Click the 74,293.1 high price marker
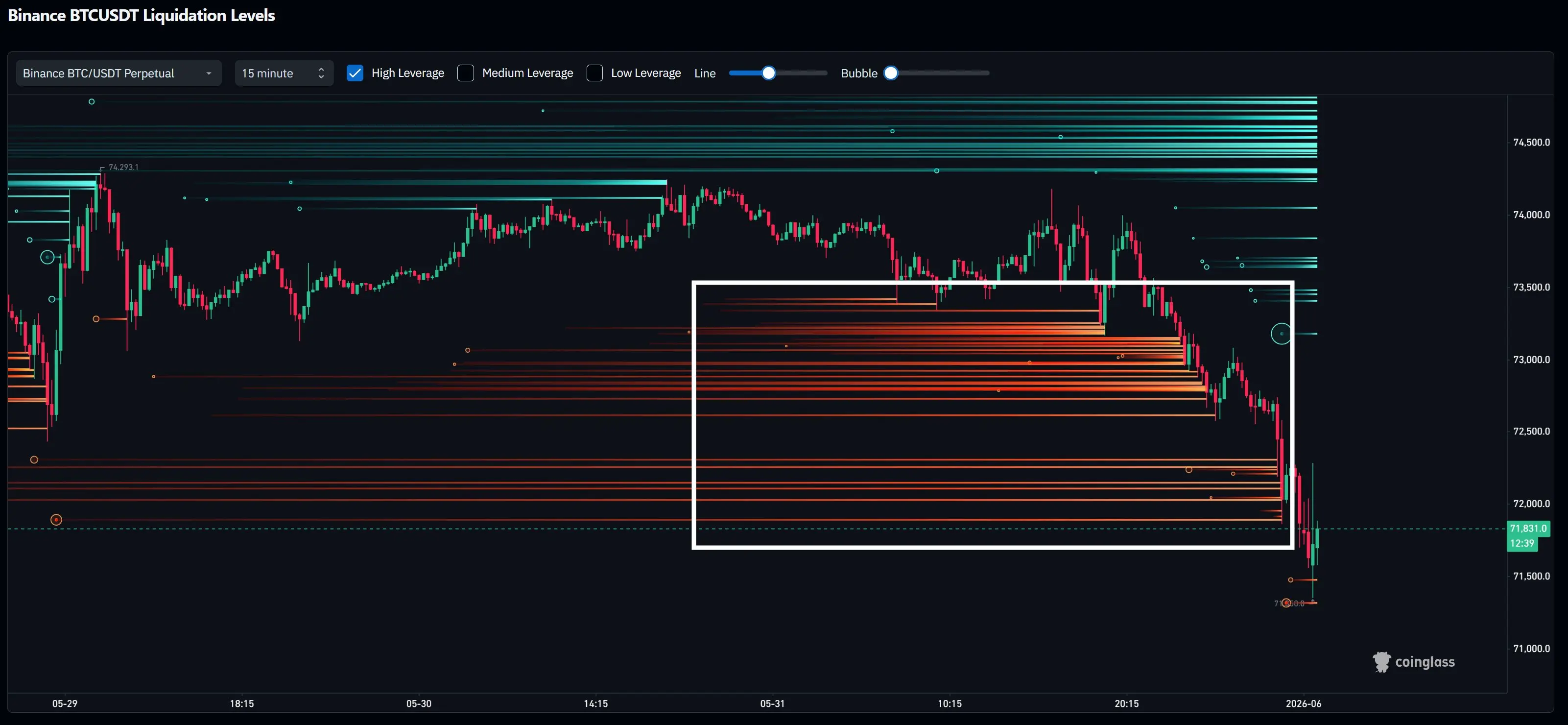The image size is (1568, 725). pyautogui.click(x=123, y=168)
